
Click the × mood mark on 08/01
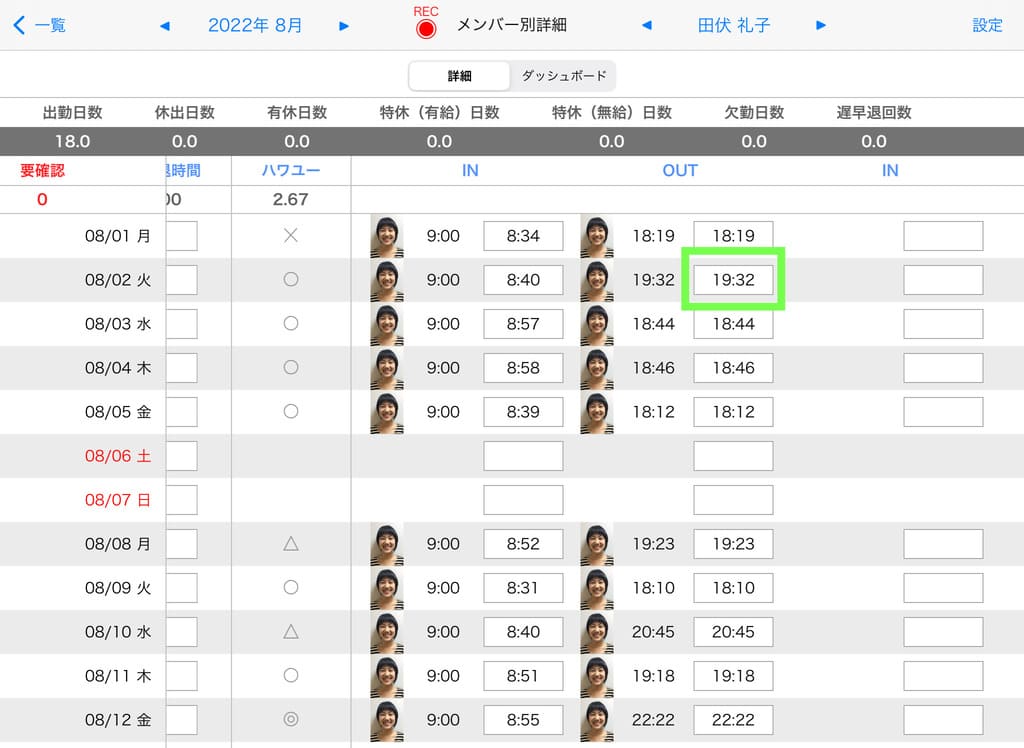[x=291, y=236]
